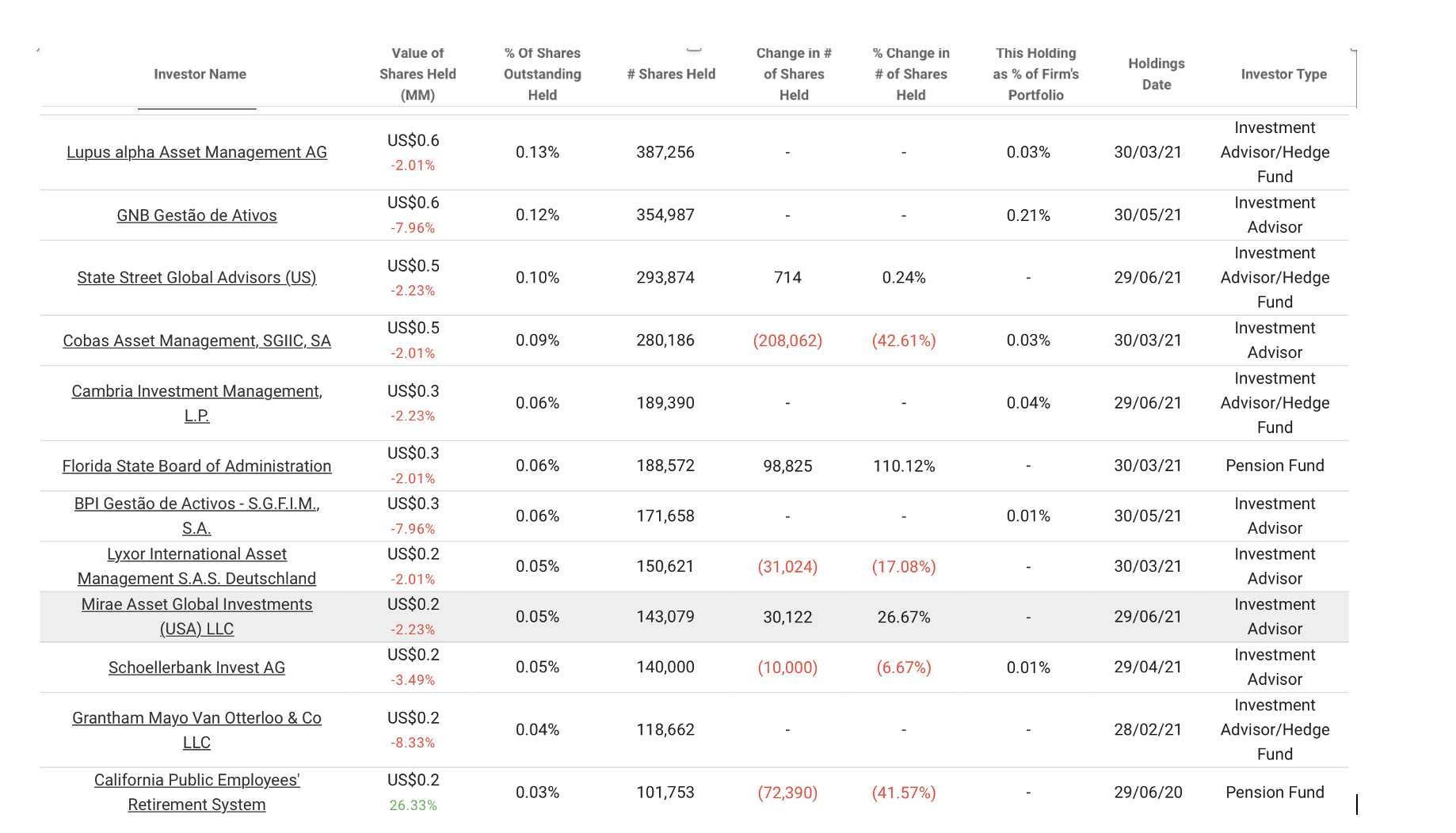The width and height of the screenshot is (1456, 833).
Task: Open BPI Gestão de Activos investor page
Action: [196, 504]
